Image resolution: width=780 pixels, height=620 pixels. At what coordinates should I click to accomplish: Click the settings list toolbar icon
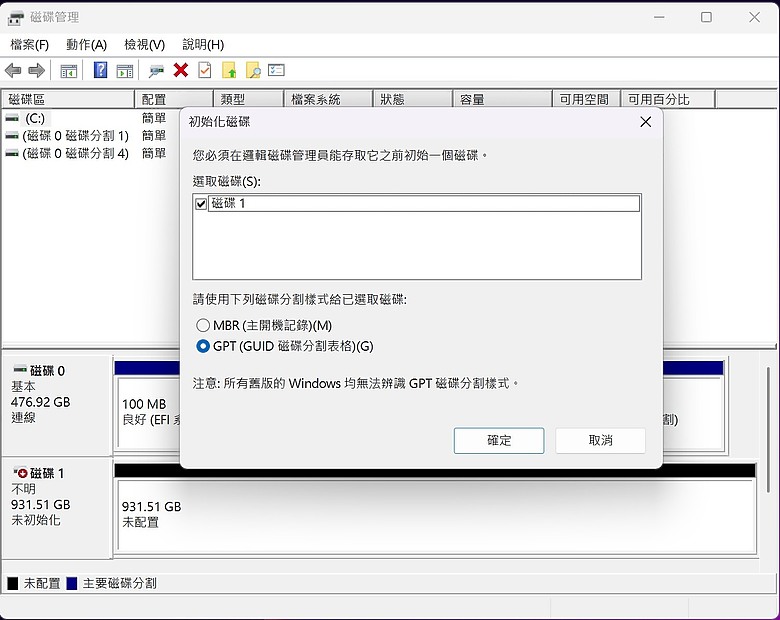(276, 70)
